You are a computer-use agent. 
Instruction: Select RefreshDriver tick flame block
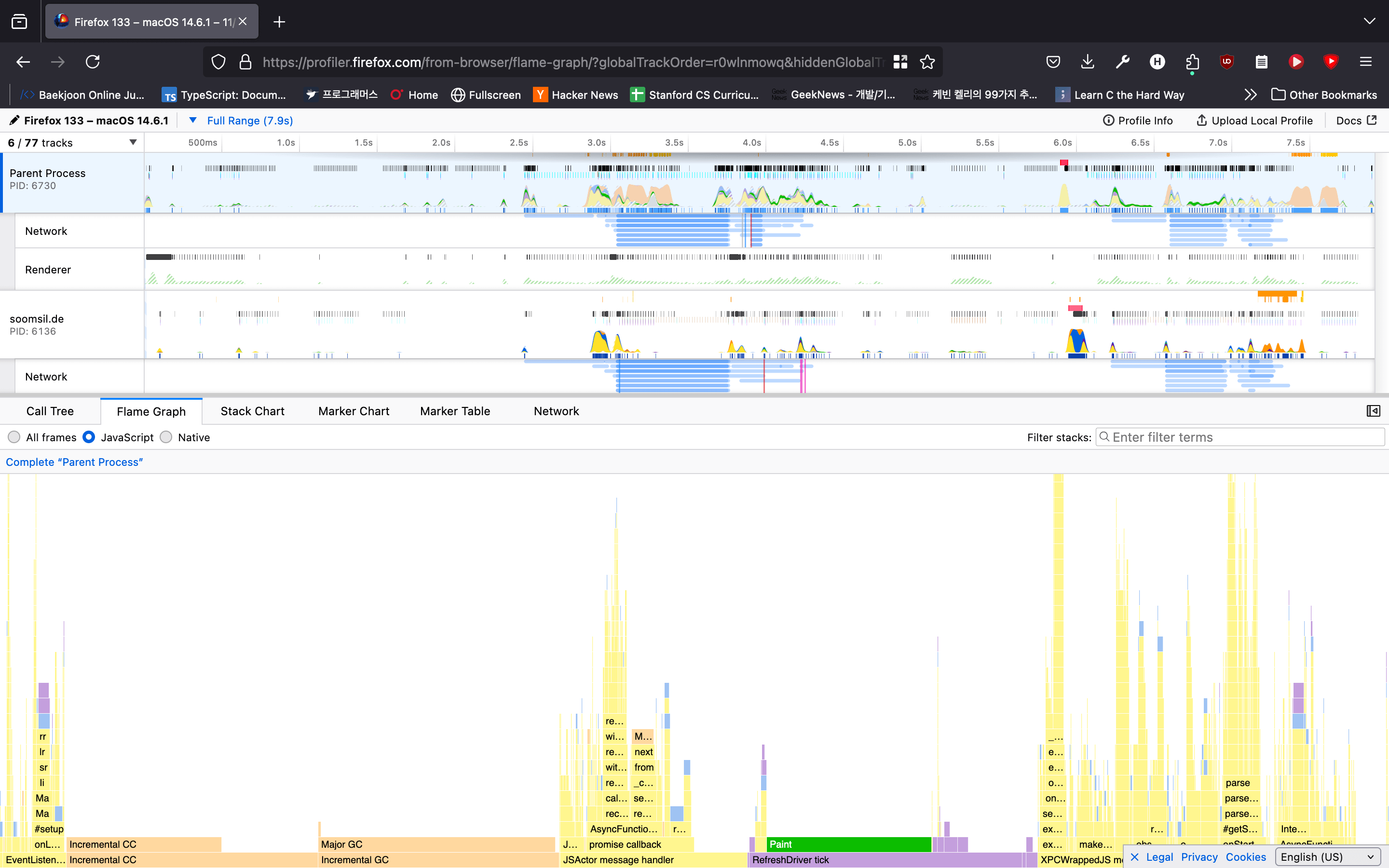885,860
